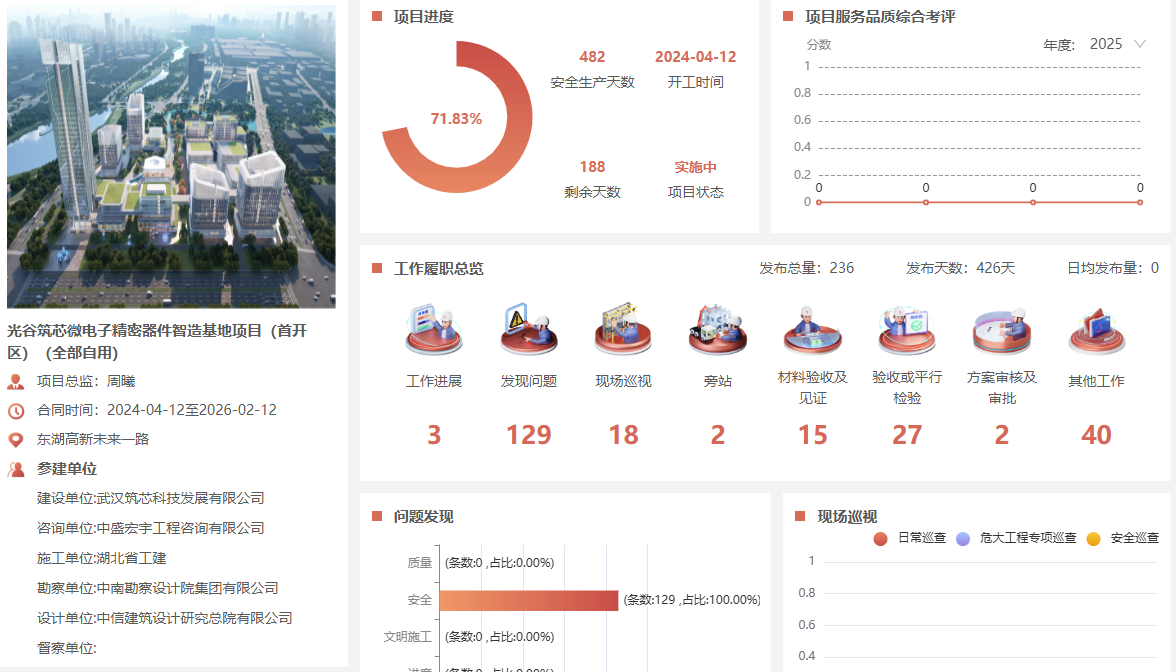The image size is (1176, 672).
Task: Click the 71.83% progress donut chart
Action: (456, 118)
